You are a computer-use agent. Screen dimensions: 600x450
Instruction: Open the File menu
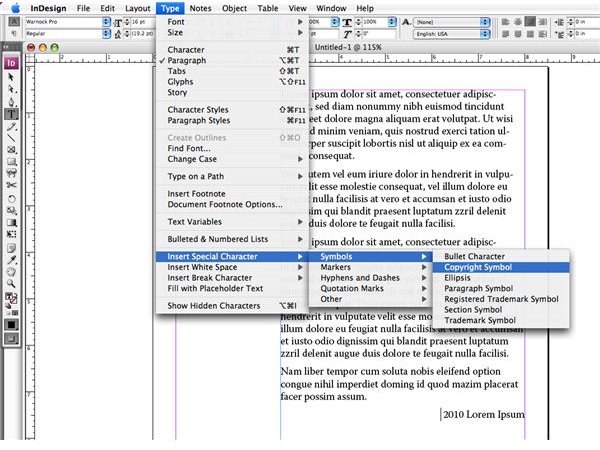[x=83, y=8]
